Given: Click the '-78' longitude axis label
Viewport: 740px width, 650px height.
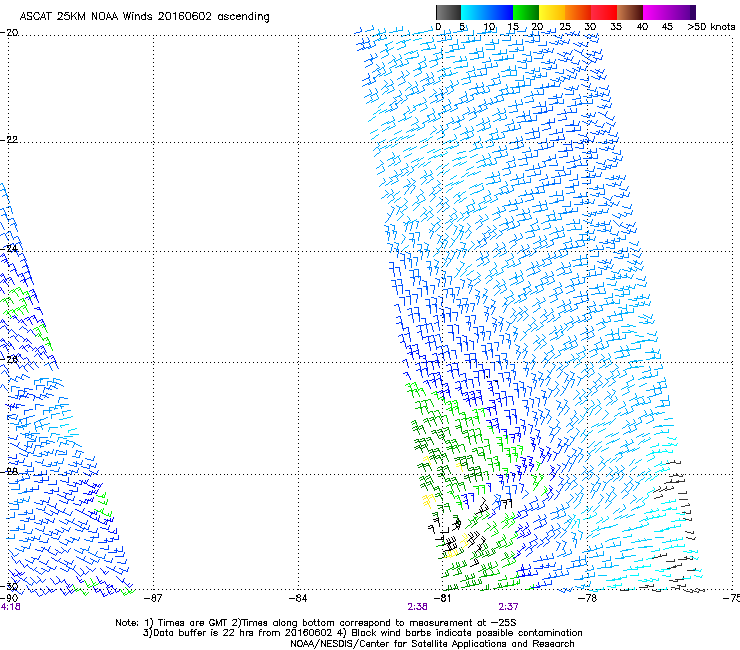Looking at the screenshot, I should tap(587, 599).
